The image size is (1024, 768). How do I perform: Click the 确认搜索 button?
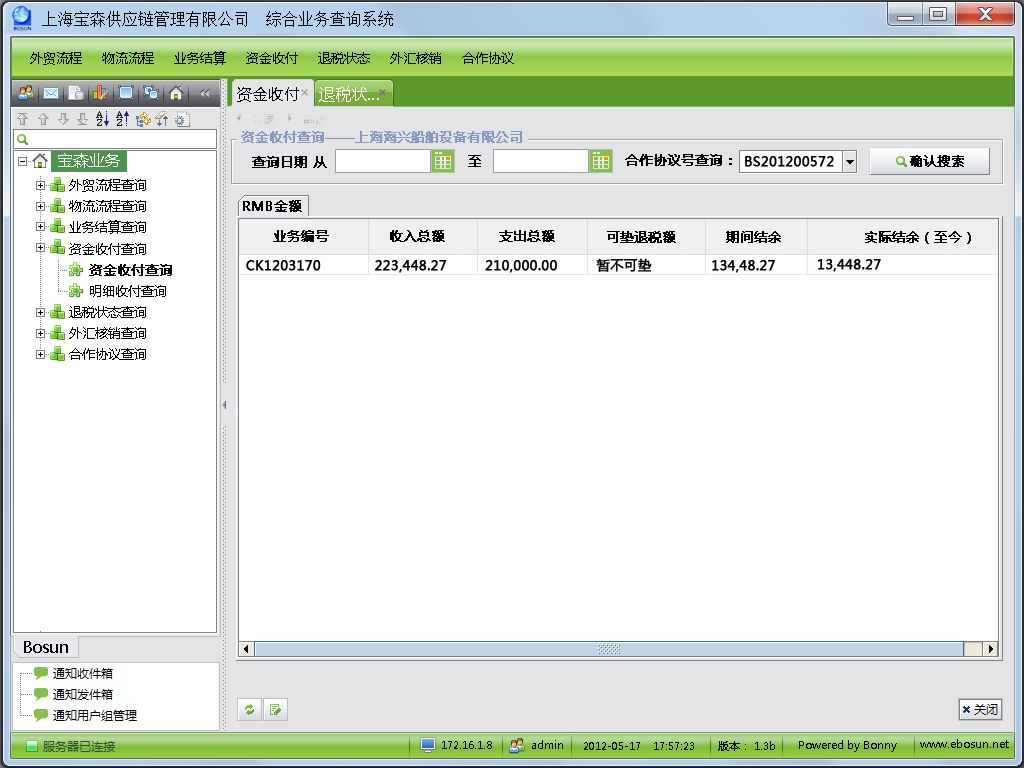(x=929, y=161)
